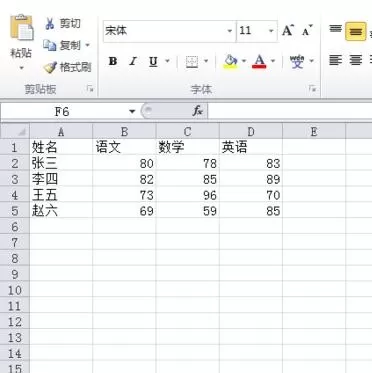Image resolution: width=372 pixels, height=373 pixels.
Task: Select column D header
Action: coord(251,132)
